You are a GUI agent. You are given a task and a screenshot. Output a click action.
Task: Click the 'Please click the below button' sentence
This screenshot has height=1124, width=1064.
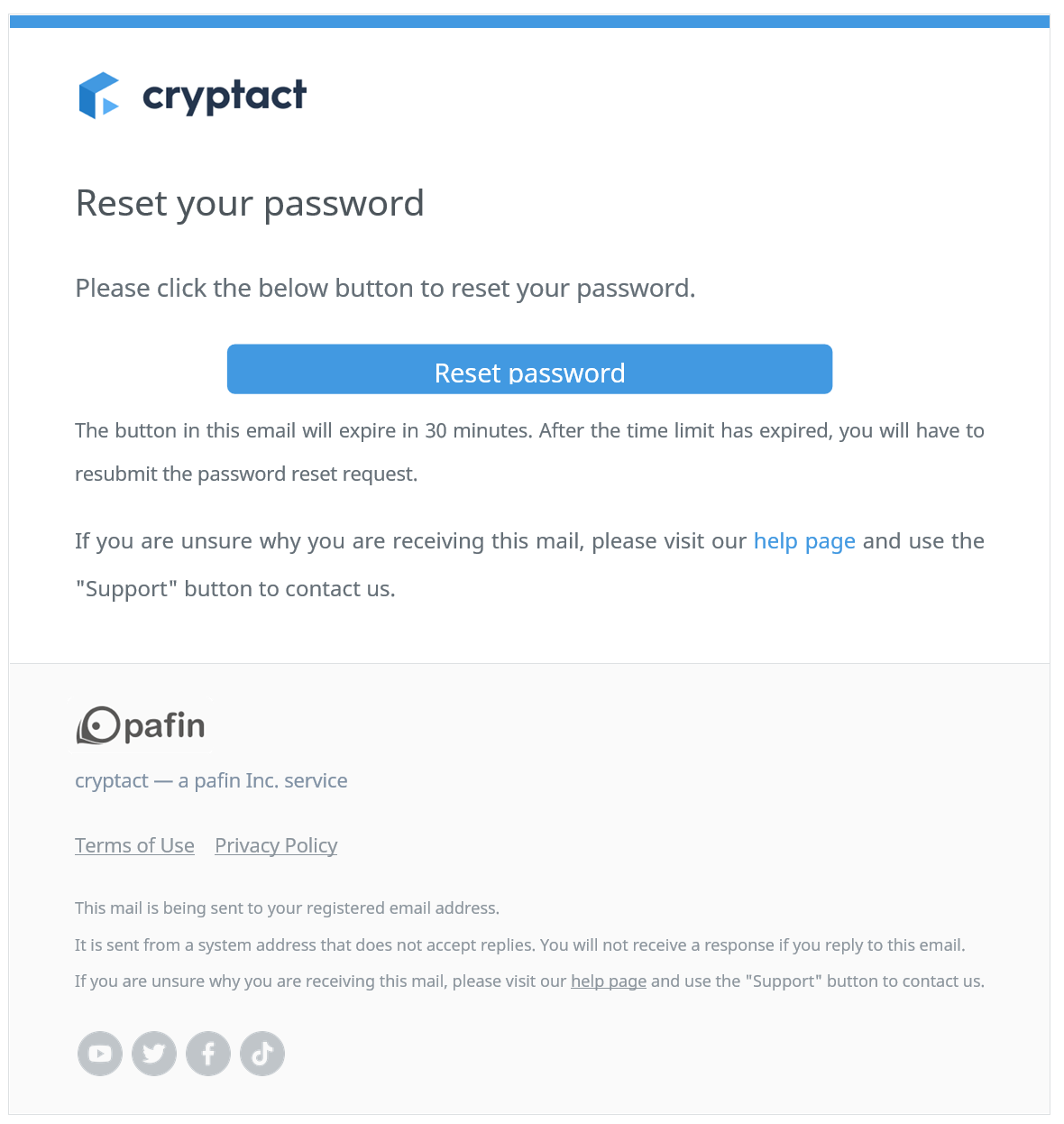pyautogui.click(x=385, y=289)
